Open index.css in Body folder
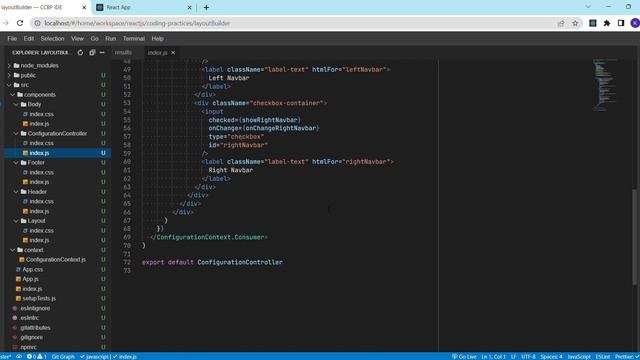Screen dimensions: 640x360 point(41,114)
